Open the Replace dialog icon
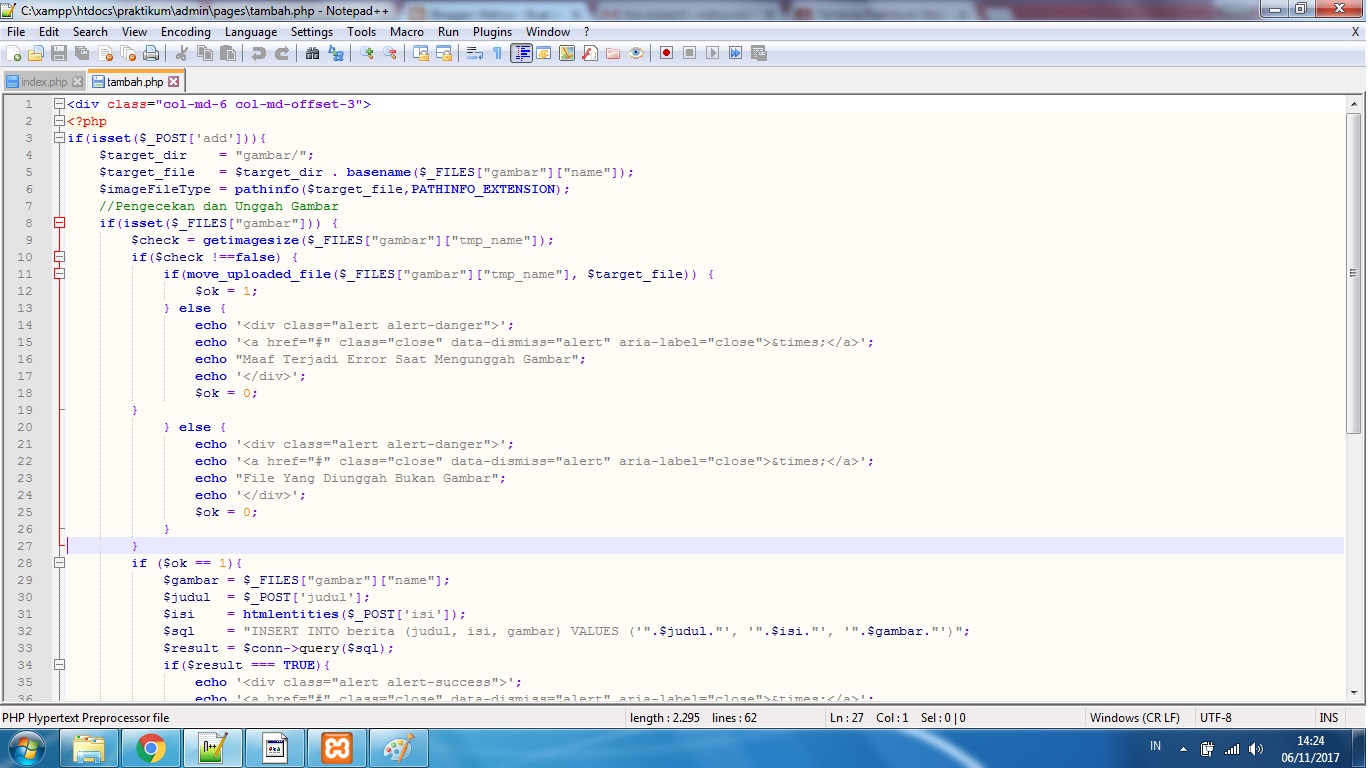1368x768 pixels. pos(336,53)
